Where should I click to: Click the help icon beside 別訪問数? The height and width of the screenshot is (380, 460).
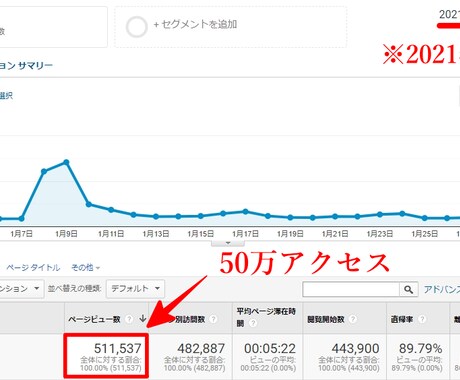point(213,319)
